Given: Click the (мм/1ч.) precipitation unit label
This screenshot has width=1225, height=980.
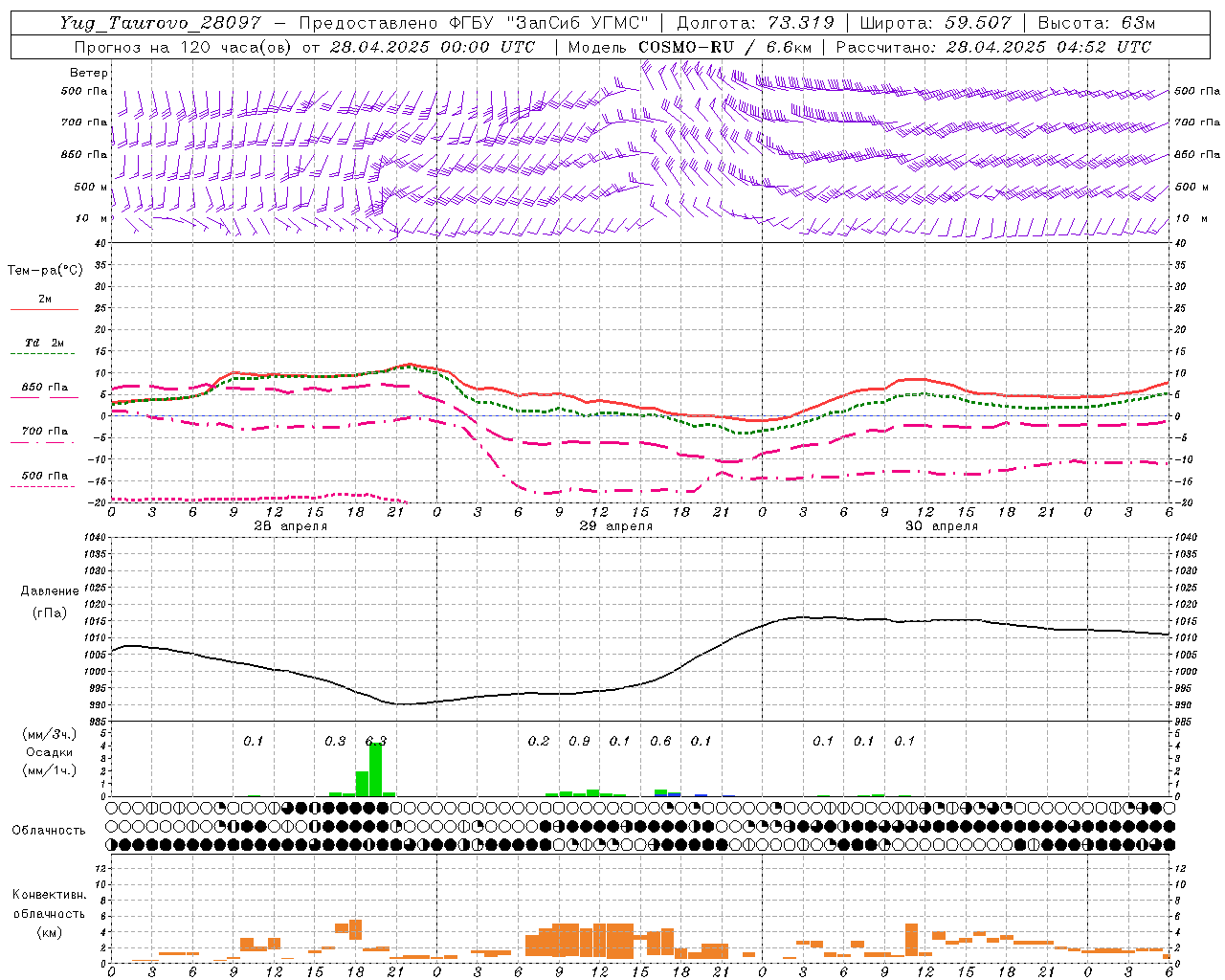Looking at the screenshot, I should coord(50,770).
